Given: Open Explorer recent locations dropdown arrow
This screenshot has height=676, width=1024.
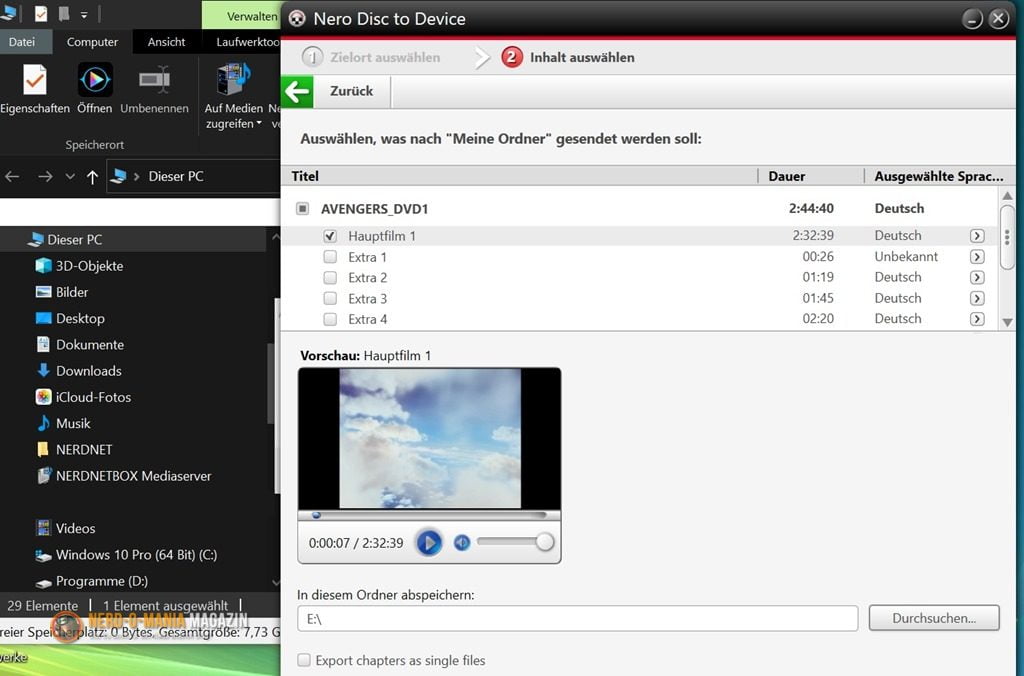Looking at the screenshot, I should (70, 176).
